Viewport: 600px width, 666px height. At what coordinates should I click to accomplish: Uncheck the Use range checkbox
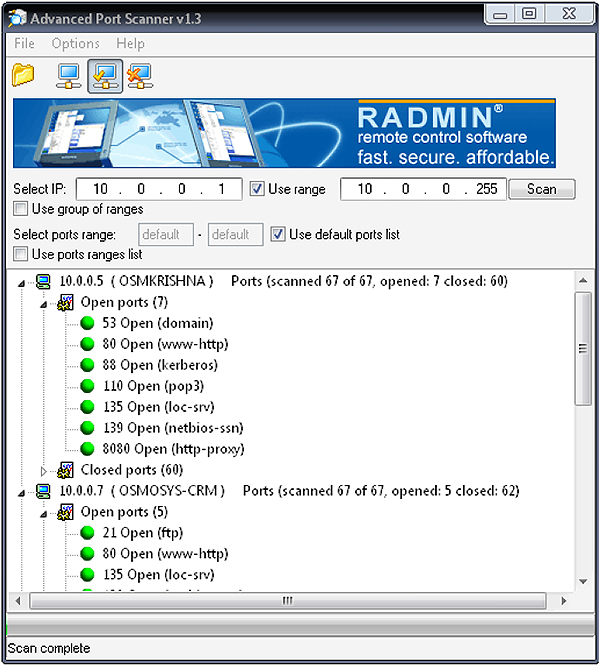[257, 189]
